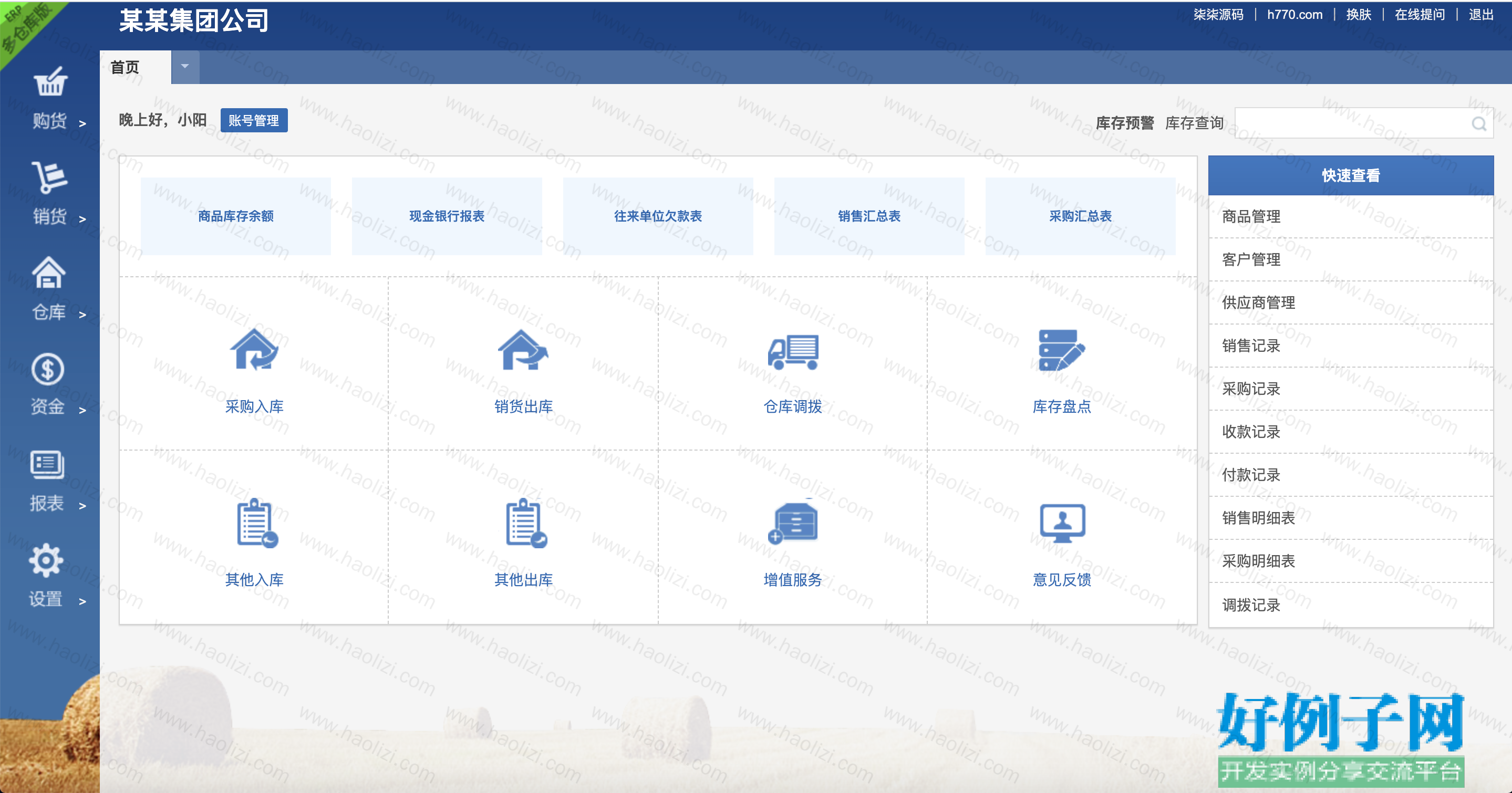Open the 销货 cart icon in sidebar
The image size is (1512, 793).
(49, 177)
